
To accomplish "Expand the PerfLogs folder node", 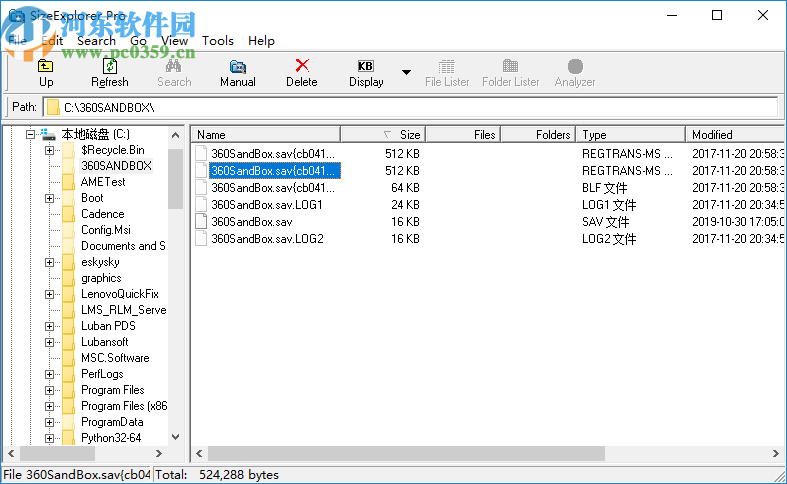I will 49,375.
